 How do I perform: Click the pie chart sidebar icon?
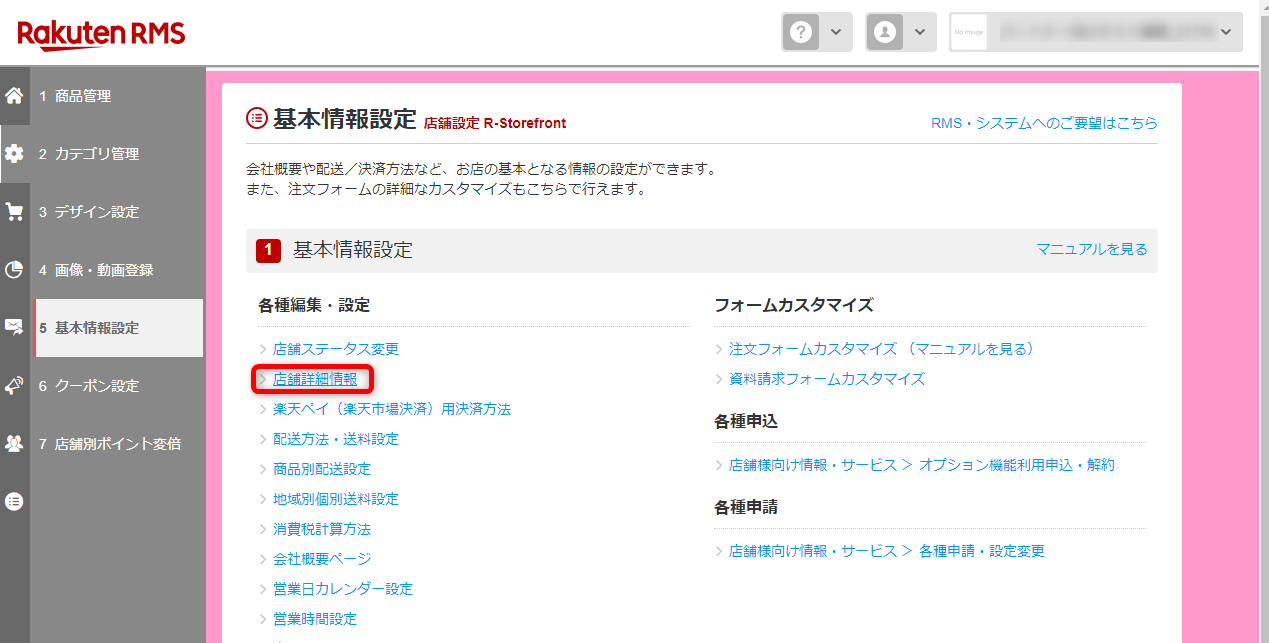point(14,270)
